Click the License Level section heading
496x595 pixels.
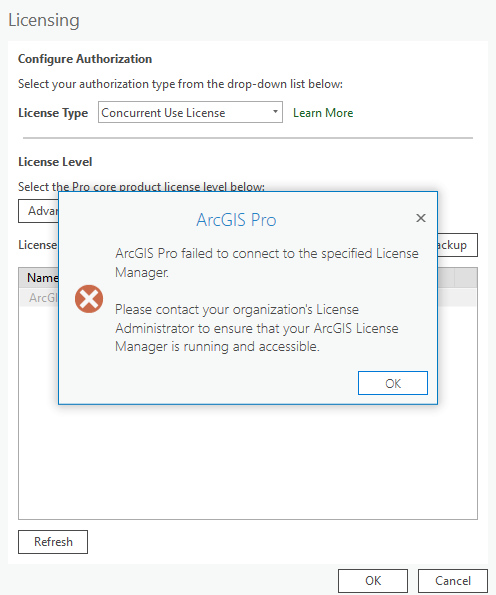click(x=55, y=162)
